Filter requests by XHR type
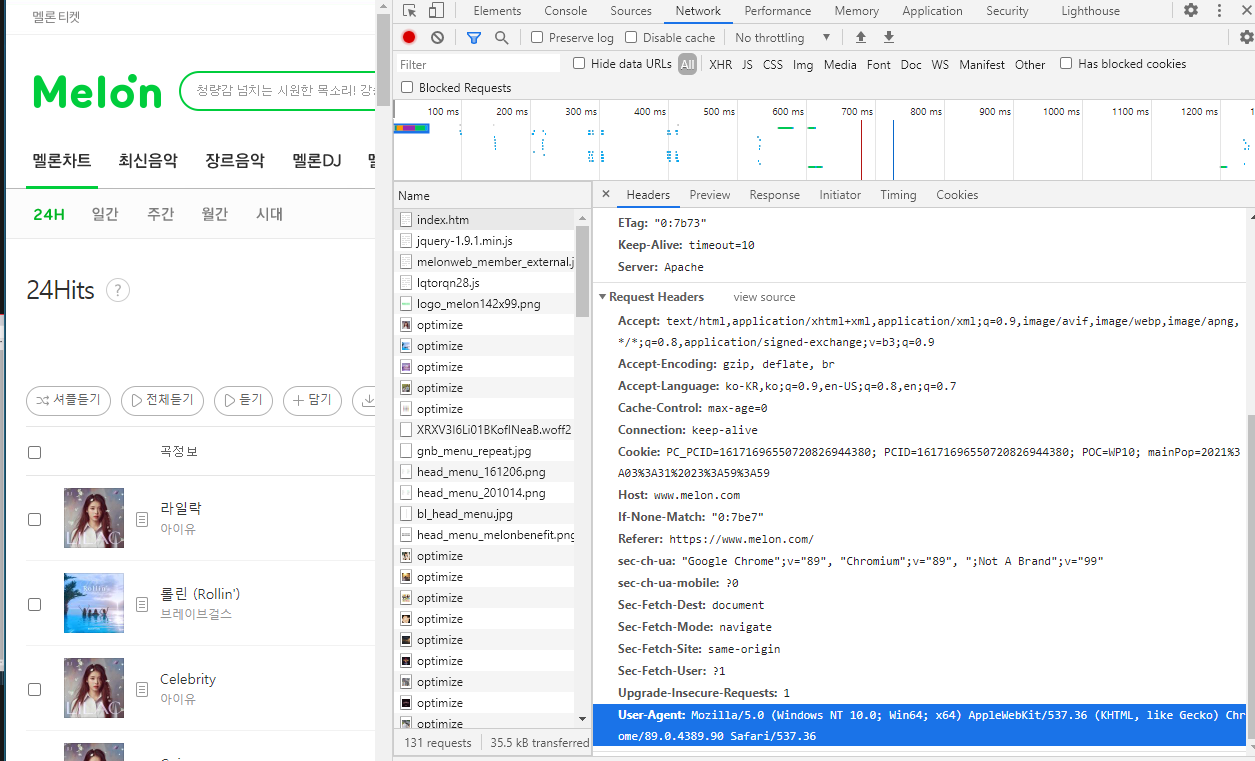The image size is (1255, 761). 720,64
